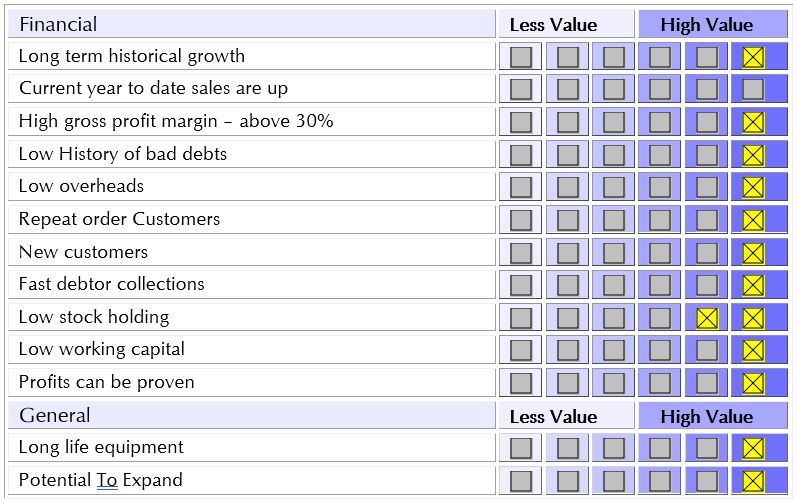Uncheck the fifth checkbox in Low stock holding row
796x501 pixels.
point(707,318)
